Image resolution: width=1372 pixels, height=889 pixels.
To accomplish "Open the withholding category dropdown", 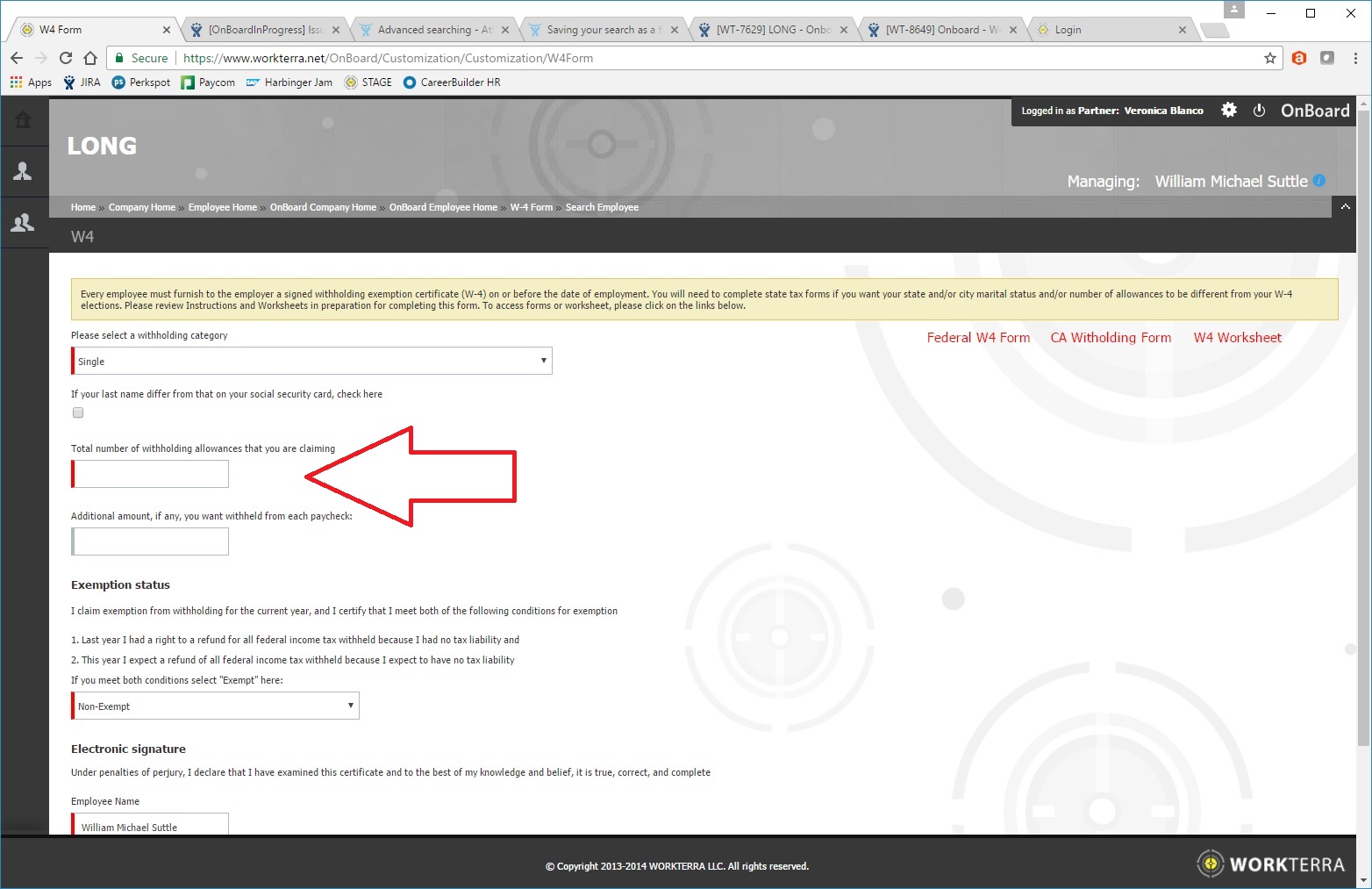I will (x=311, y=361).
